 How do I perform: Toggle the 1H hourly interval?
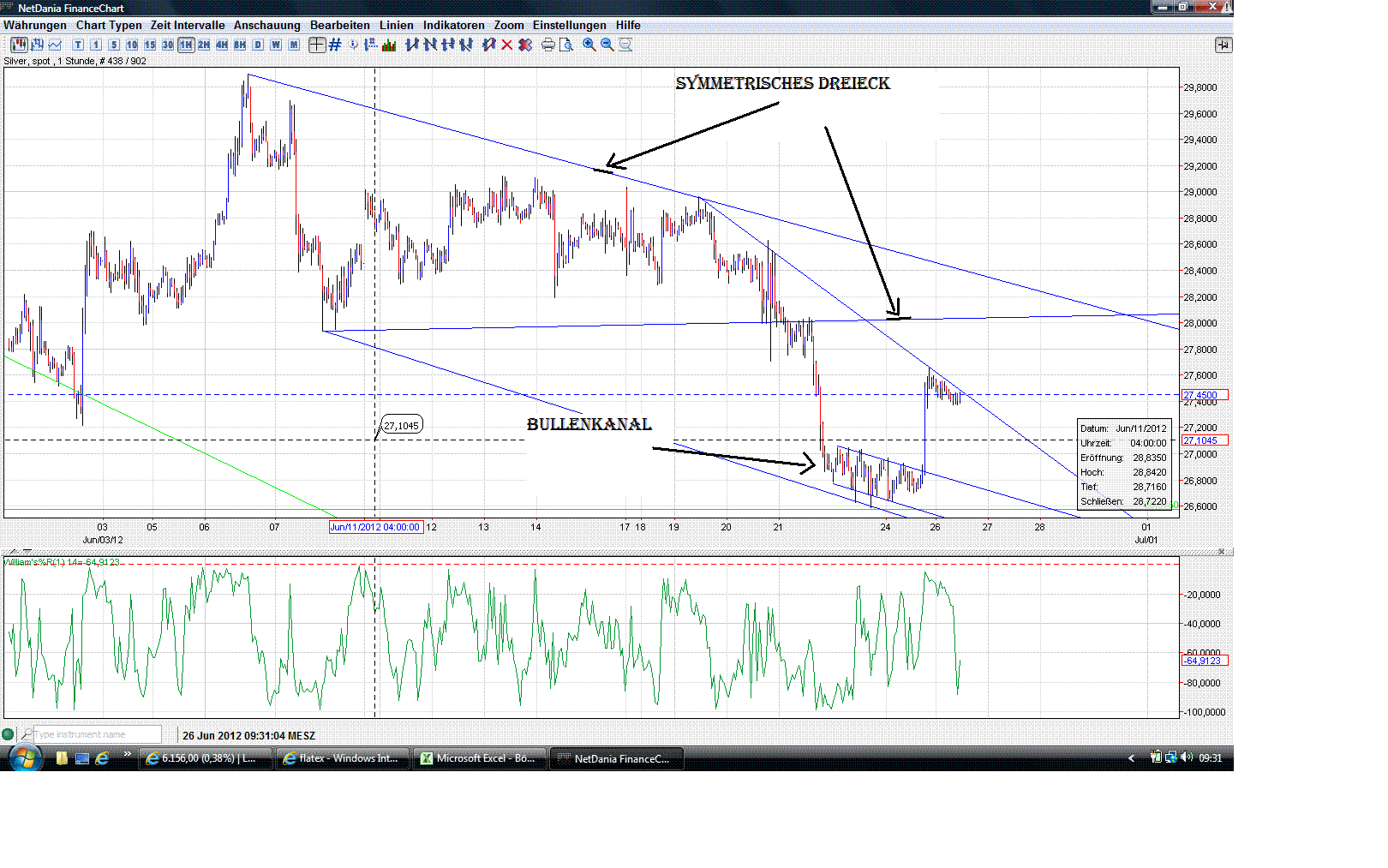pyautogui.click(x=186, y=45)
